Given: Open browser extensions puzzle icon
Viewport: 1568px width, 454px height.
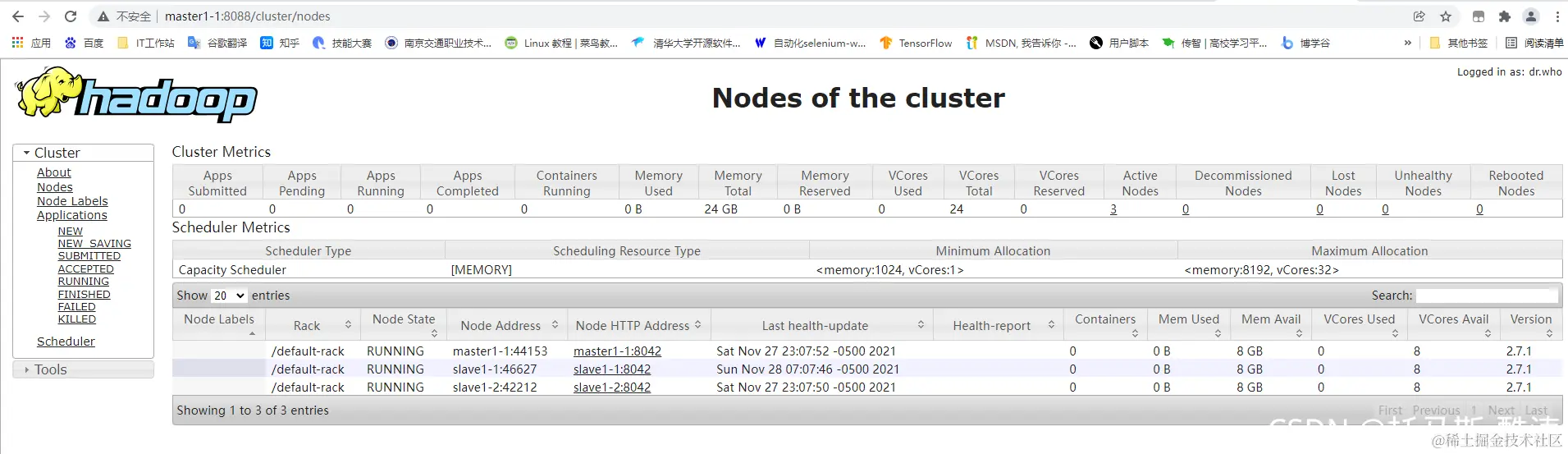Looking at the screenshot, I should (1505, 16).
